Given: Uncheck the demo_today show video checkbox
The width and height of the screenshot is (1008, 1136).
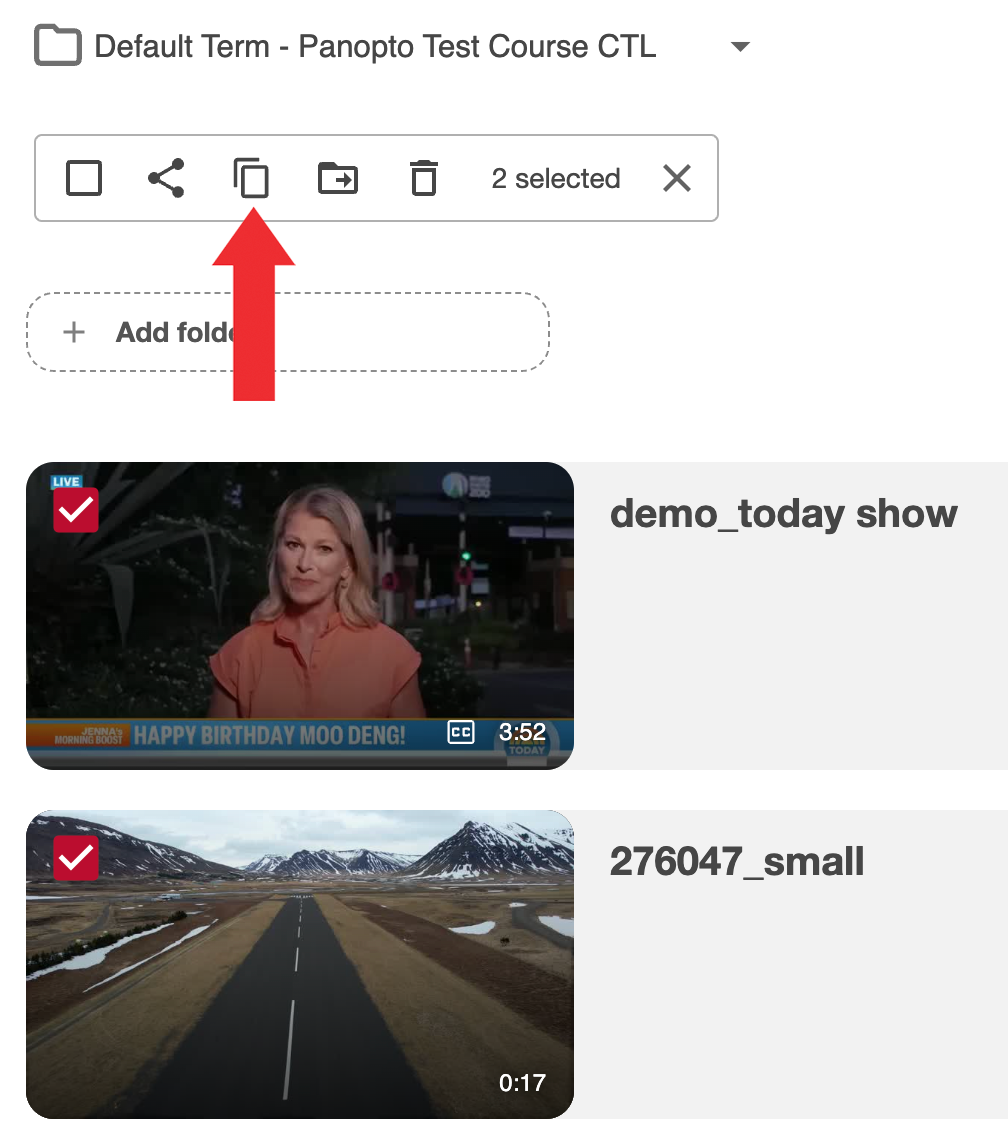Looking at the screenshot, I should point(76,510).
